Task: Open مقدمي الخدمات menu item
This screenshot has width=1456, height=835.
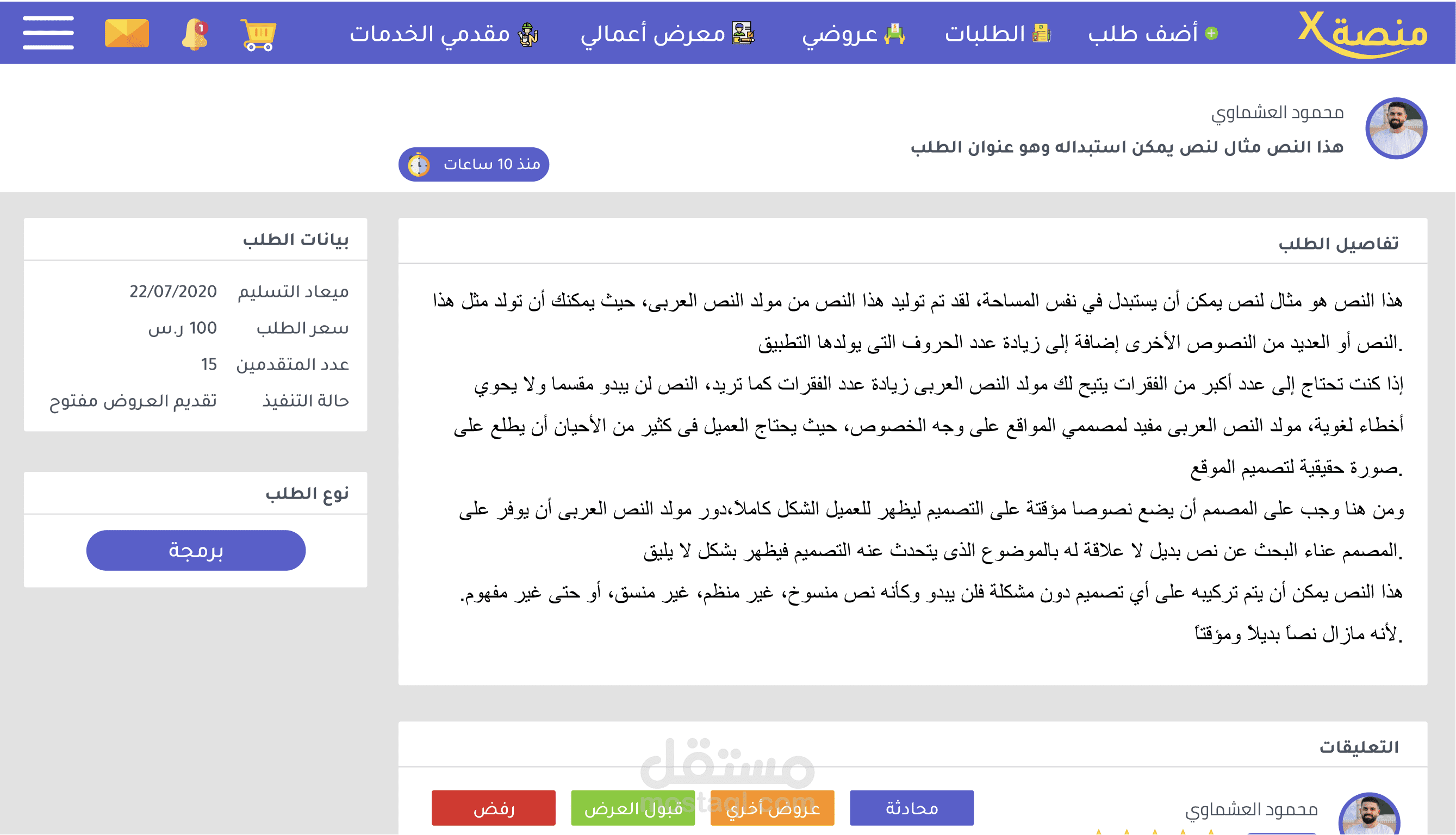Action: [430, 34]
